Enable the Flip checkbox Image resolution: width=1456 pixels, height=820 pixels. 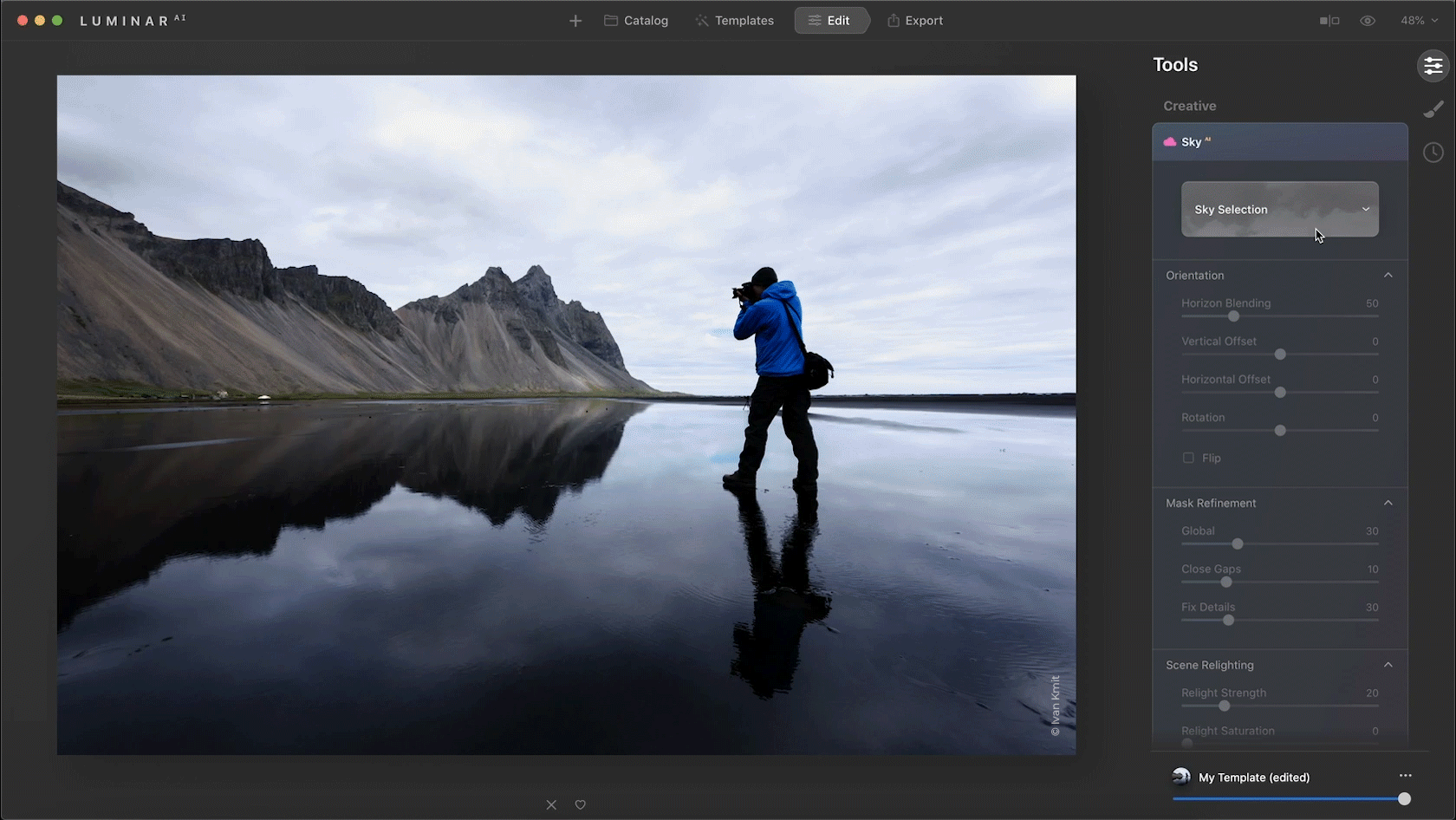[1188, 458]
